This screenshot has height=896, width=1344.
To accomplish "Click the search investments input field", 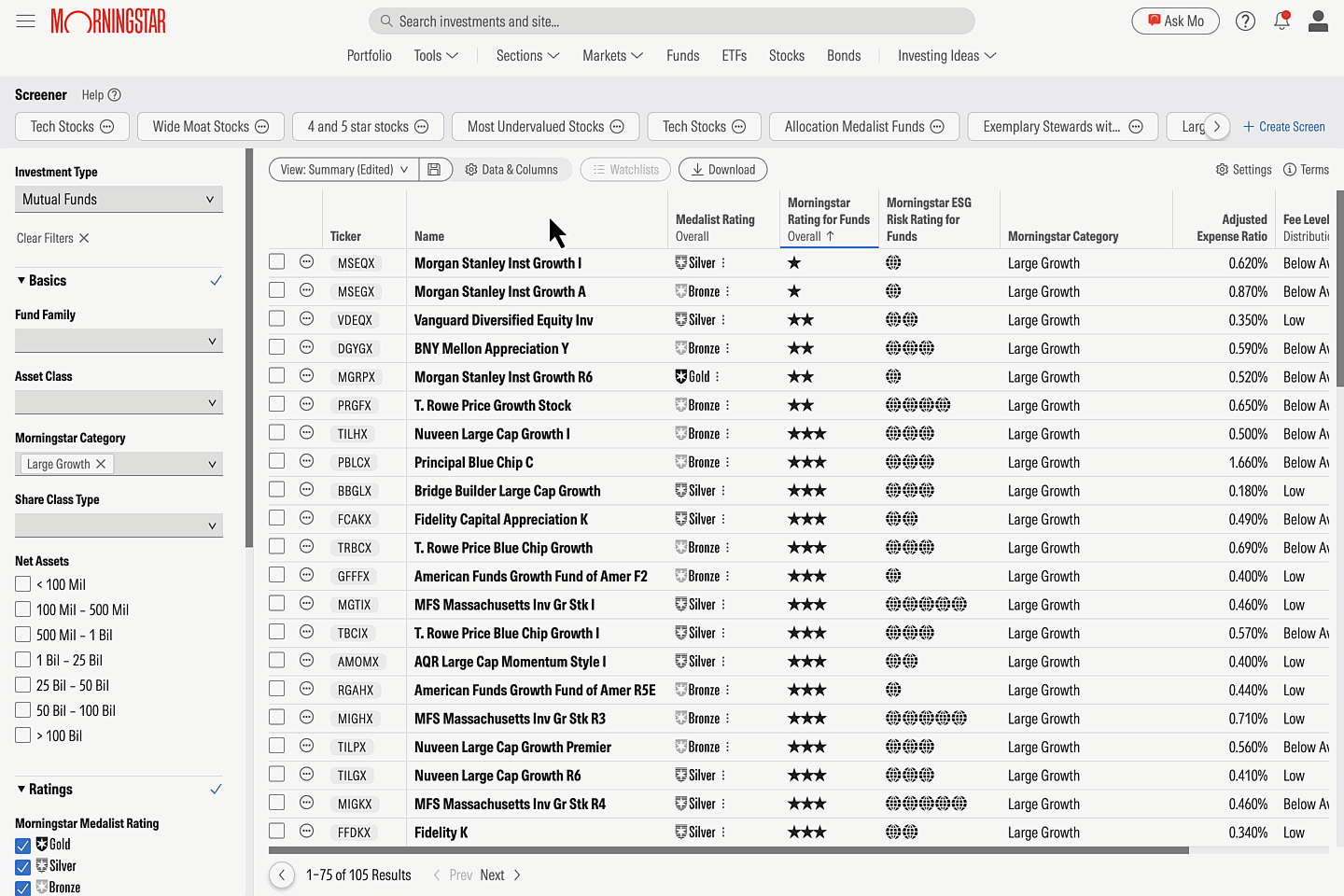I will point(672,21).
